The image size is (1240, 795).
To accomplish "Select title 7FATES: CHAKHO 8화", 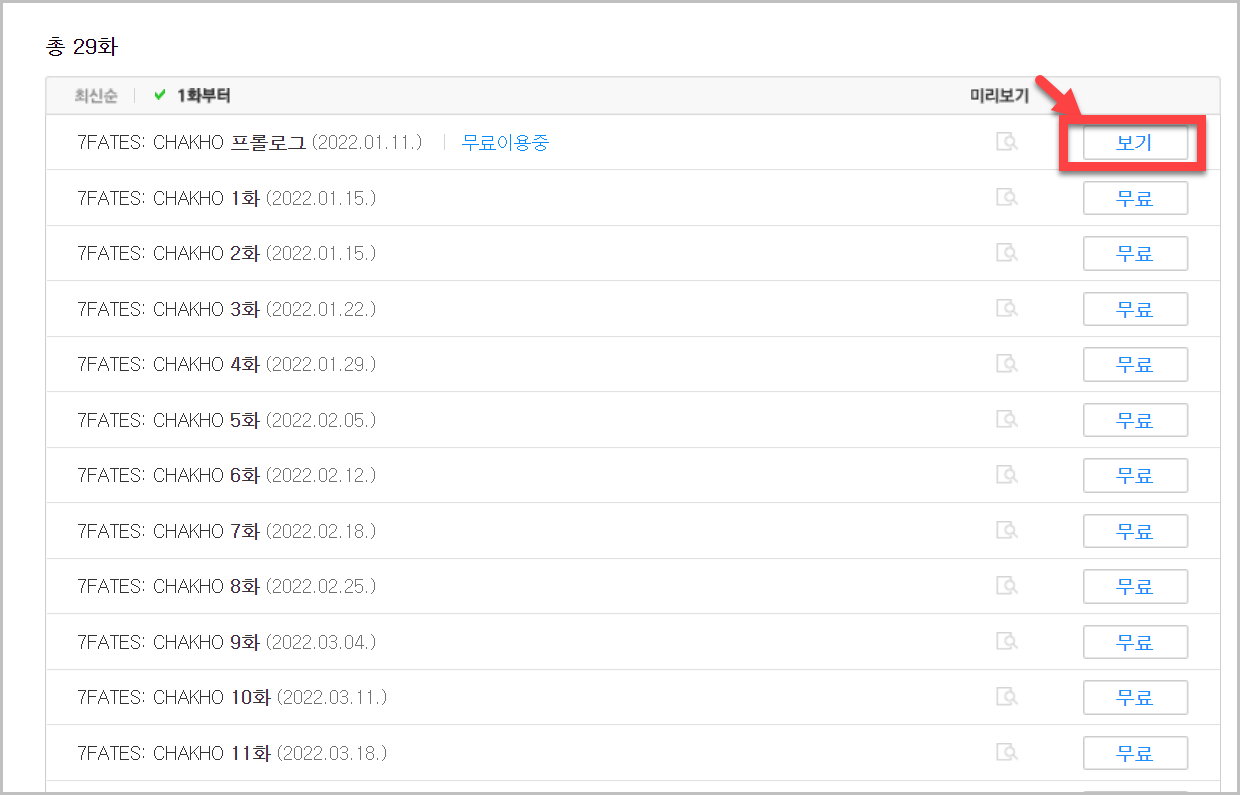I will click(x=168, y=587).
